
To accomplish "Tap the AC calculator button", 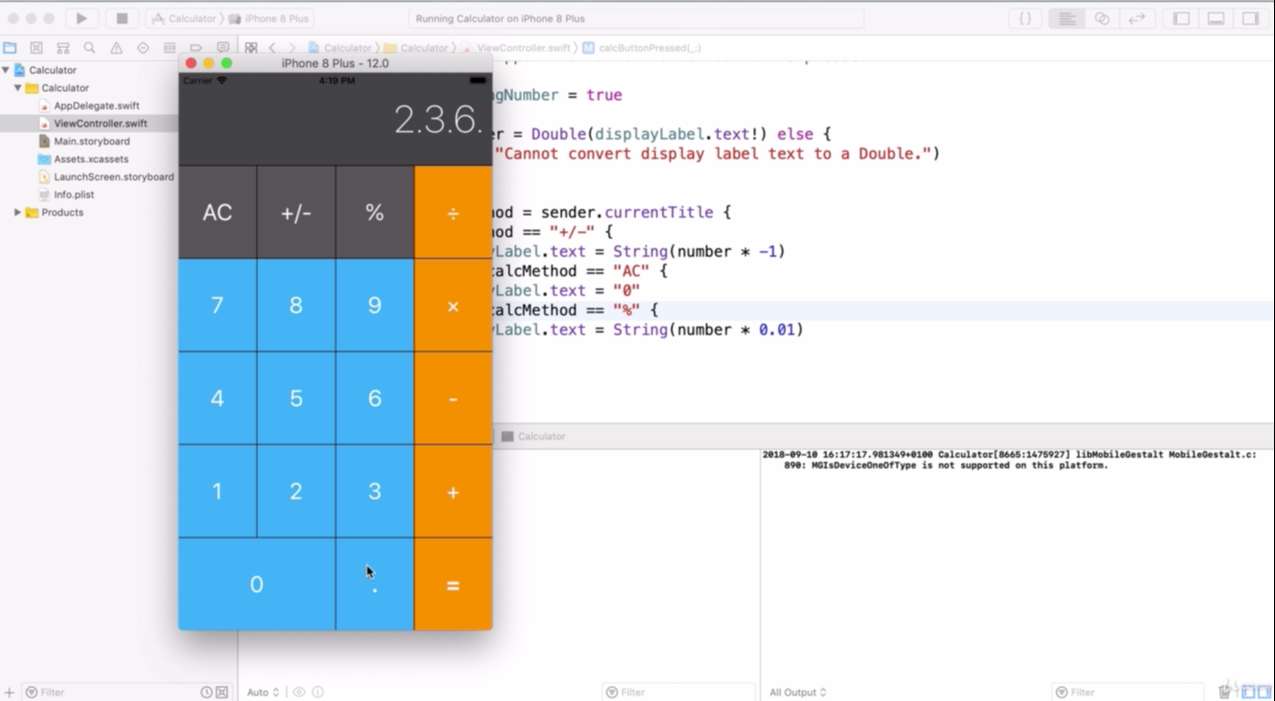I will [217, 212].
